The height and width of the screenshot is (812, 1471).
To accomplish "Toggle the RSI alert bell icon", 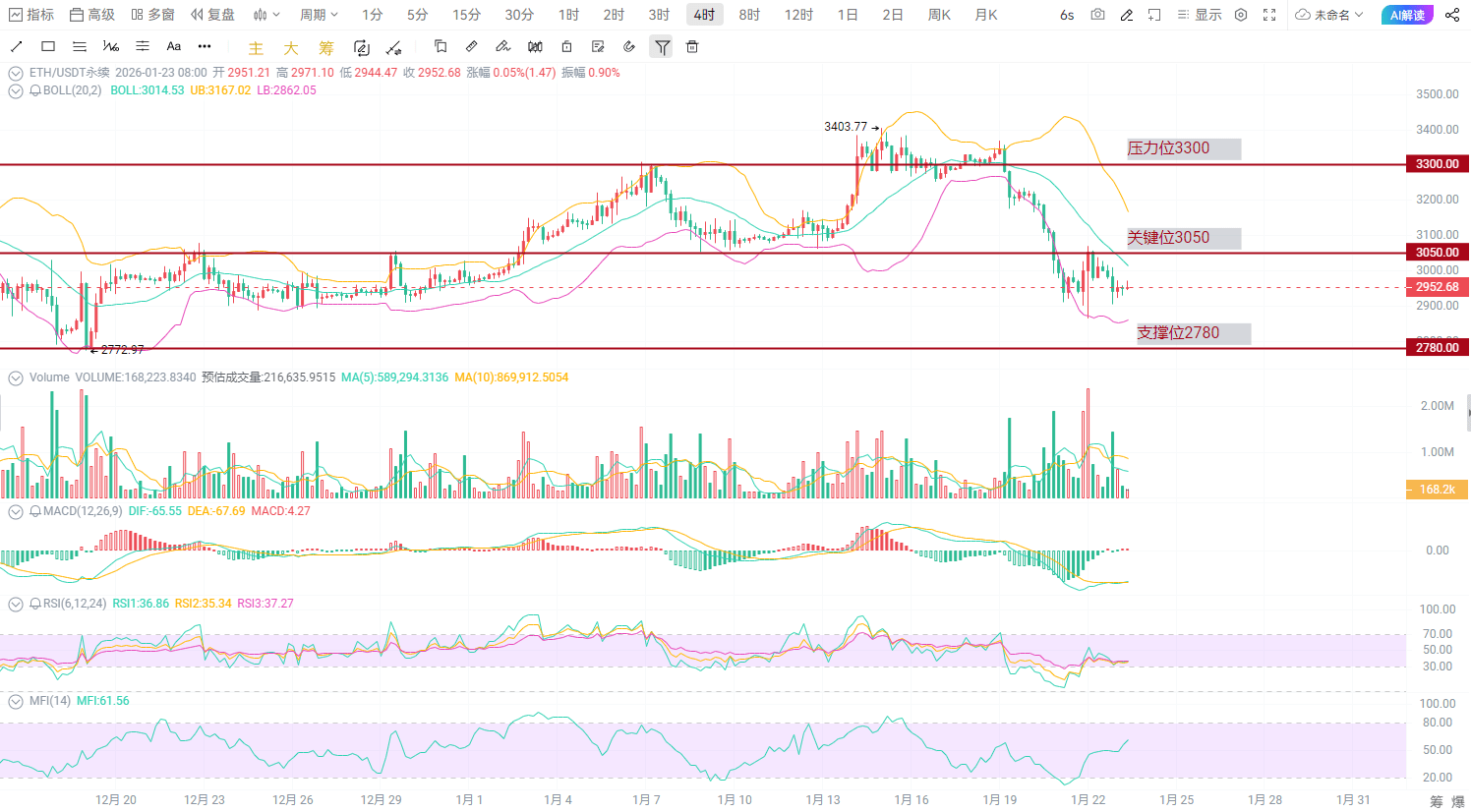I will 35,604.
